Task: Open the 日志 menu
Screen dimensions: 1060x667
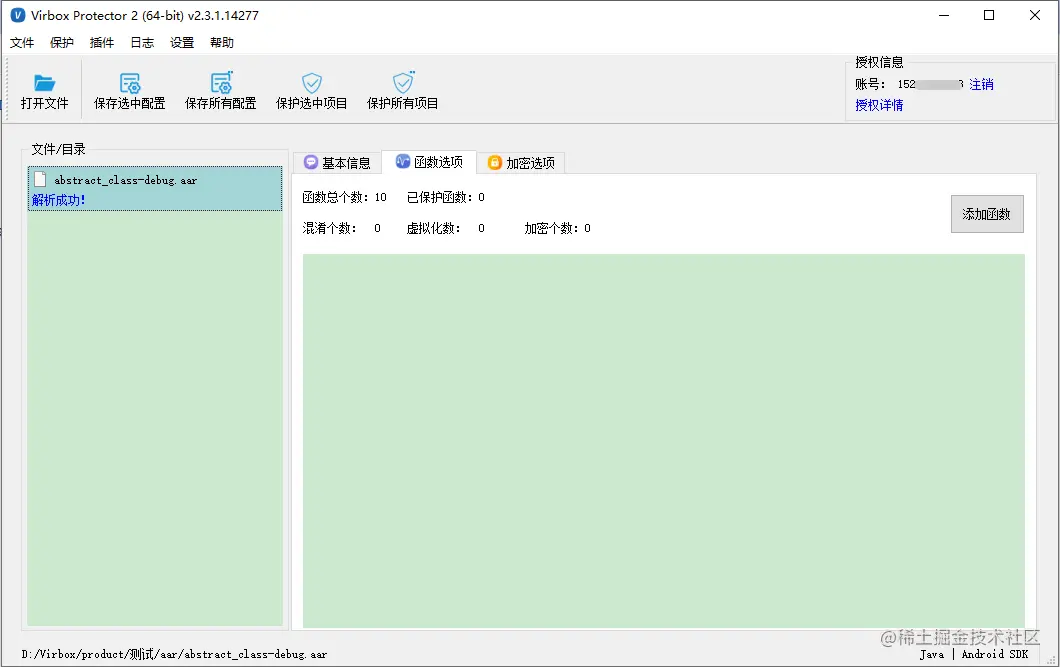Action: (x=142, y=43)
